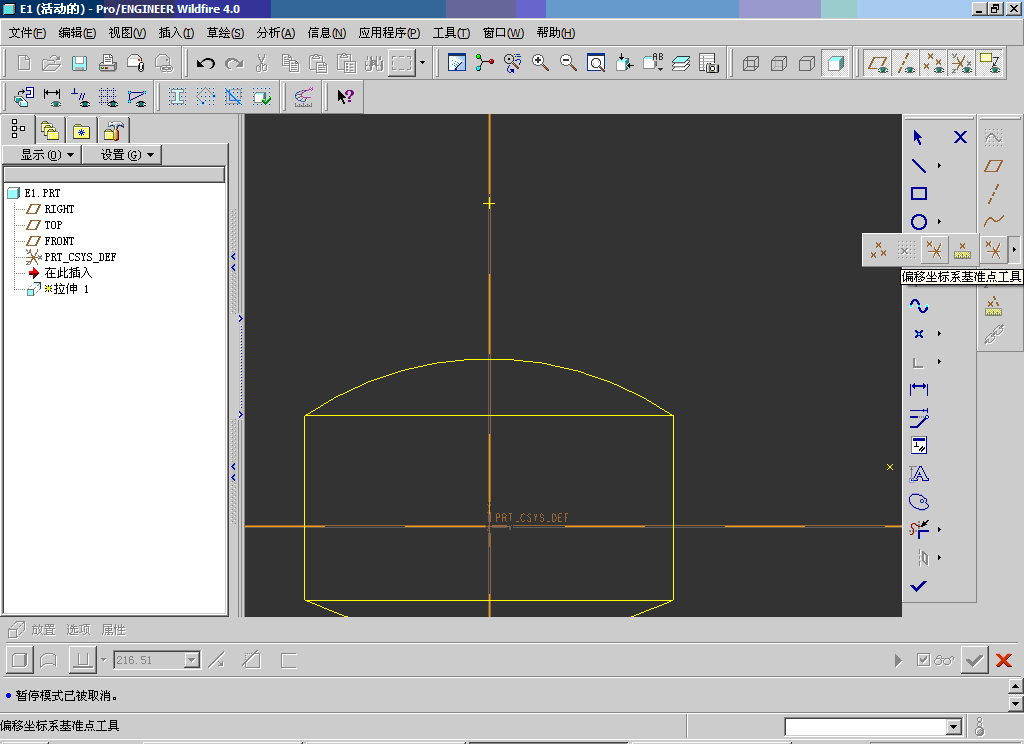Toggle sketch dimensions display
This screenshot has height=744, width=1024.
(x=52, y=97)
